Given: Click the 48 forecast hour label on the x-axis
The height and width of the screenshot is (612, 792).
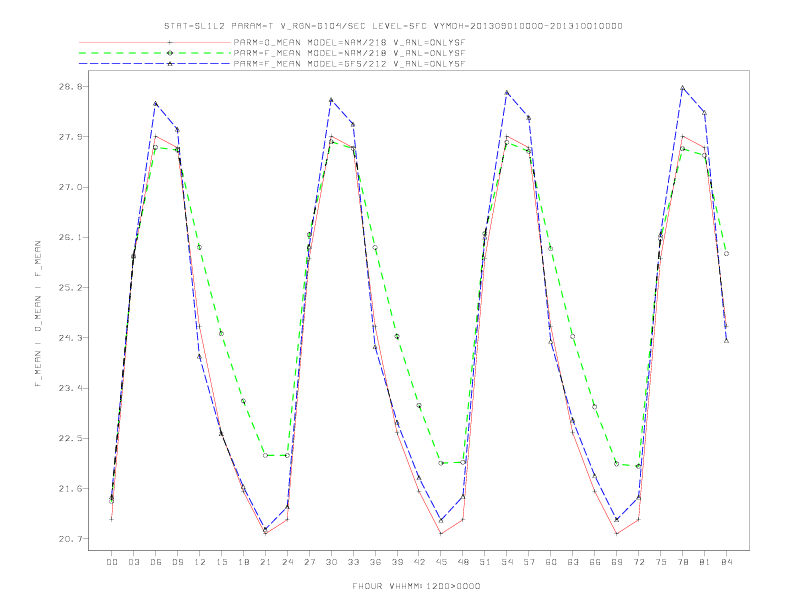Looking at the screenshot, I should 463,562.
